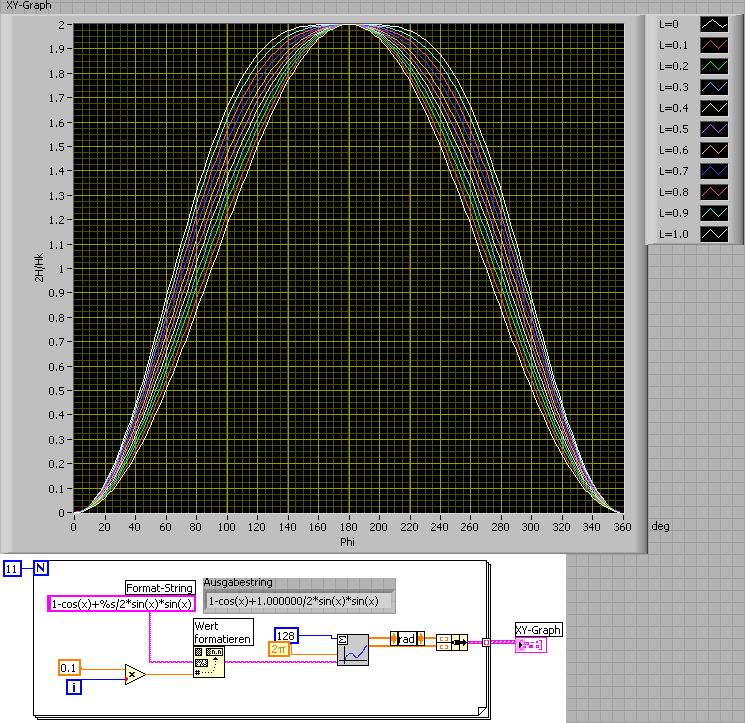The width and height of the screenshot is (745, 723).
Task: Click the Format-String constant field
Action: (x=121, y=603)
